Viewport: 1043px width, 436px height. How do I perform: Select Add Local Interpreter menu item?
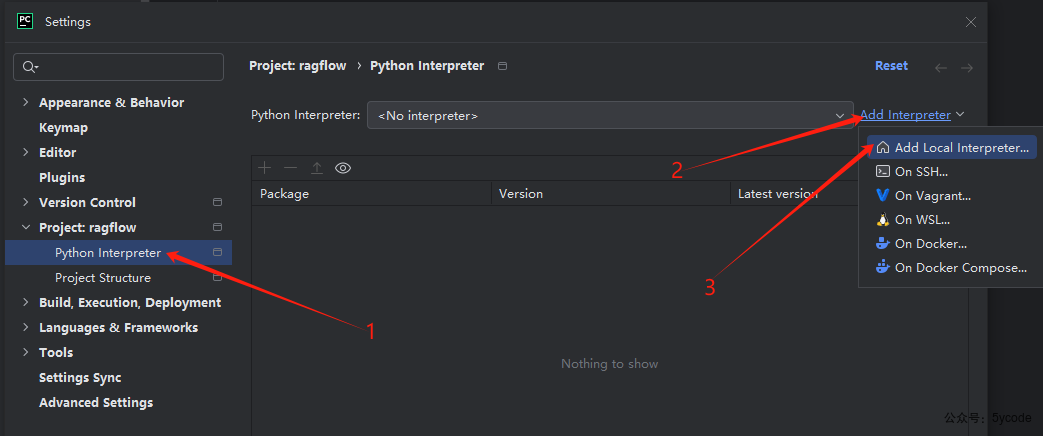pyautogui.click(x=951, y=148)
